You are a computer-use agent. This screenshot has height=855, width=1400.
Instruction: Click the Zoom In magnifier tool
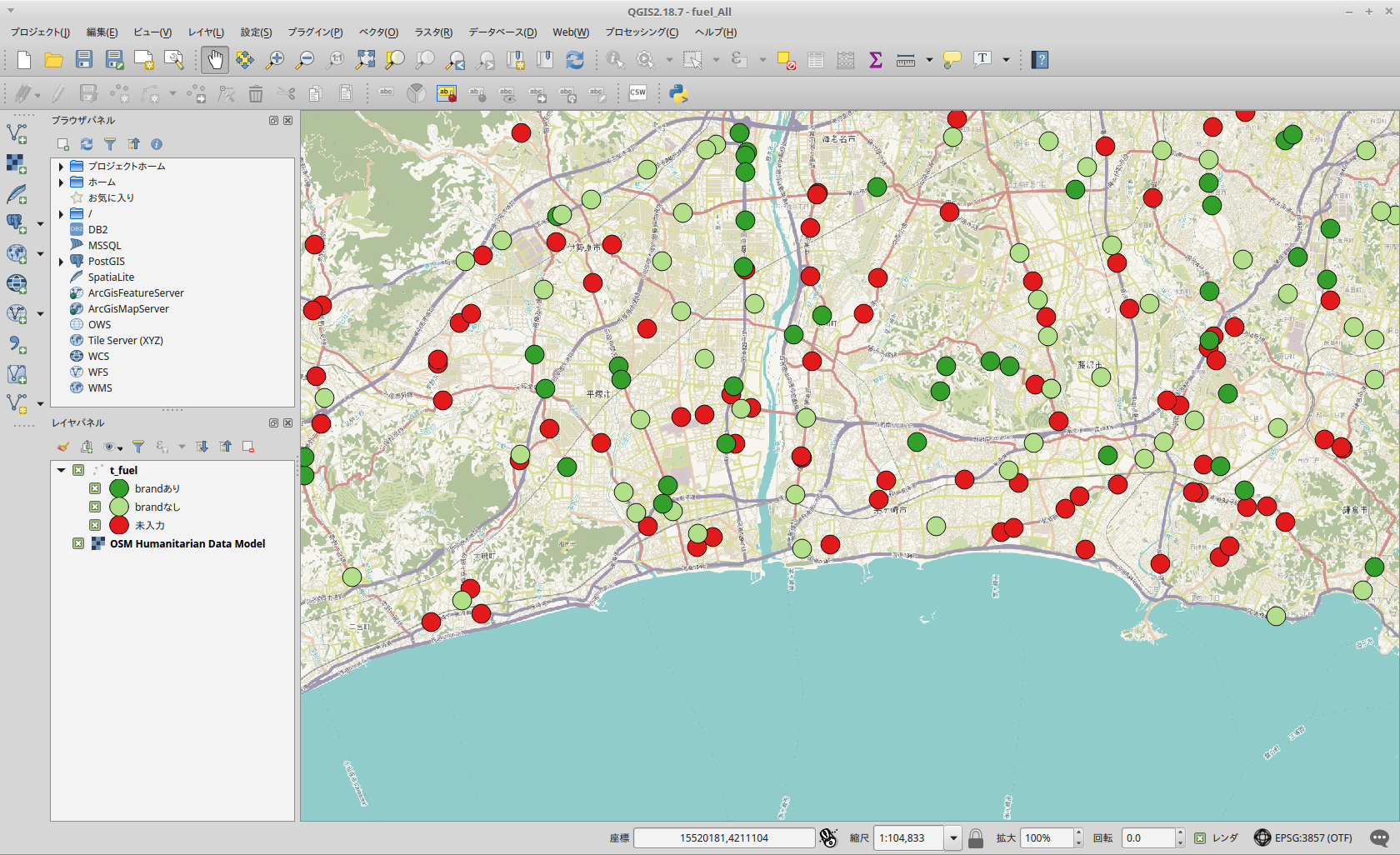274,60
